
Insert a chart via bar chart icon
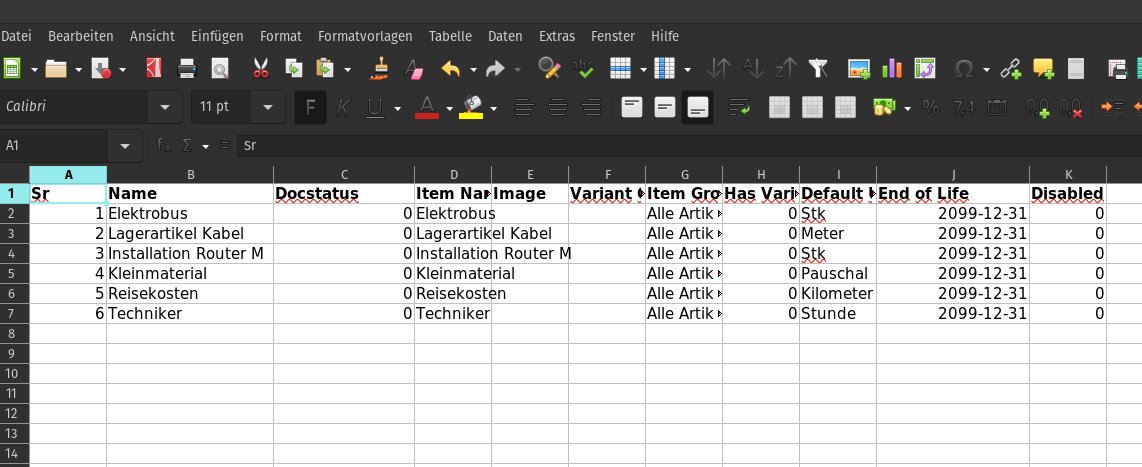[892, 69]
